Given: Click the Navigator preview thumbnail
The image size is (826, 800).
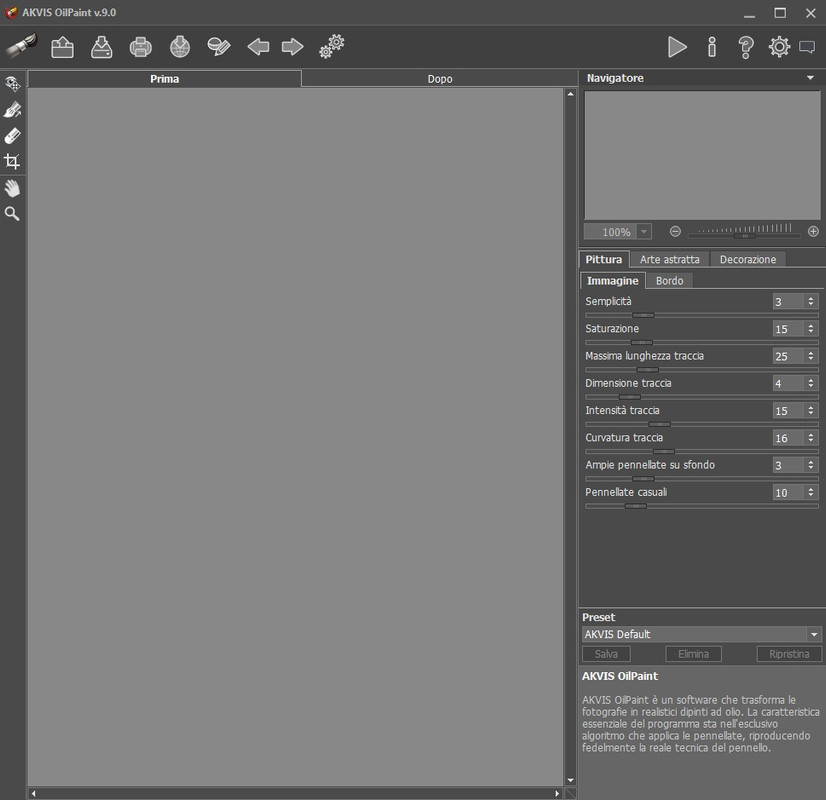Looking at the screenshot, I should click(702, 155).
